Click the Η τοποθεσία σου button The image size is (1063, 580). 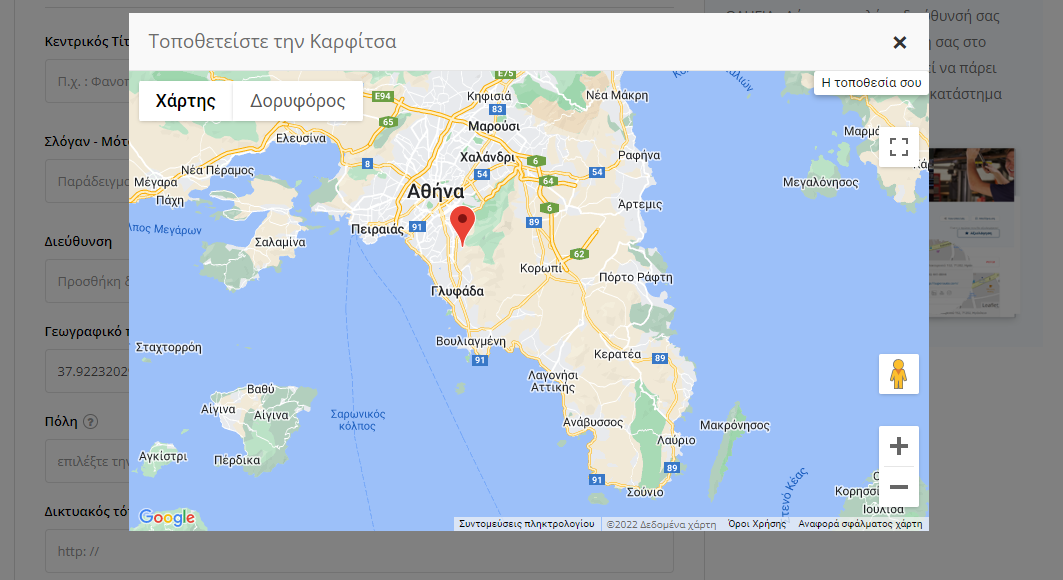tap(871, 83)
